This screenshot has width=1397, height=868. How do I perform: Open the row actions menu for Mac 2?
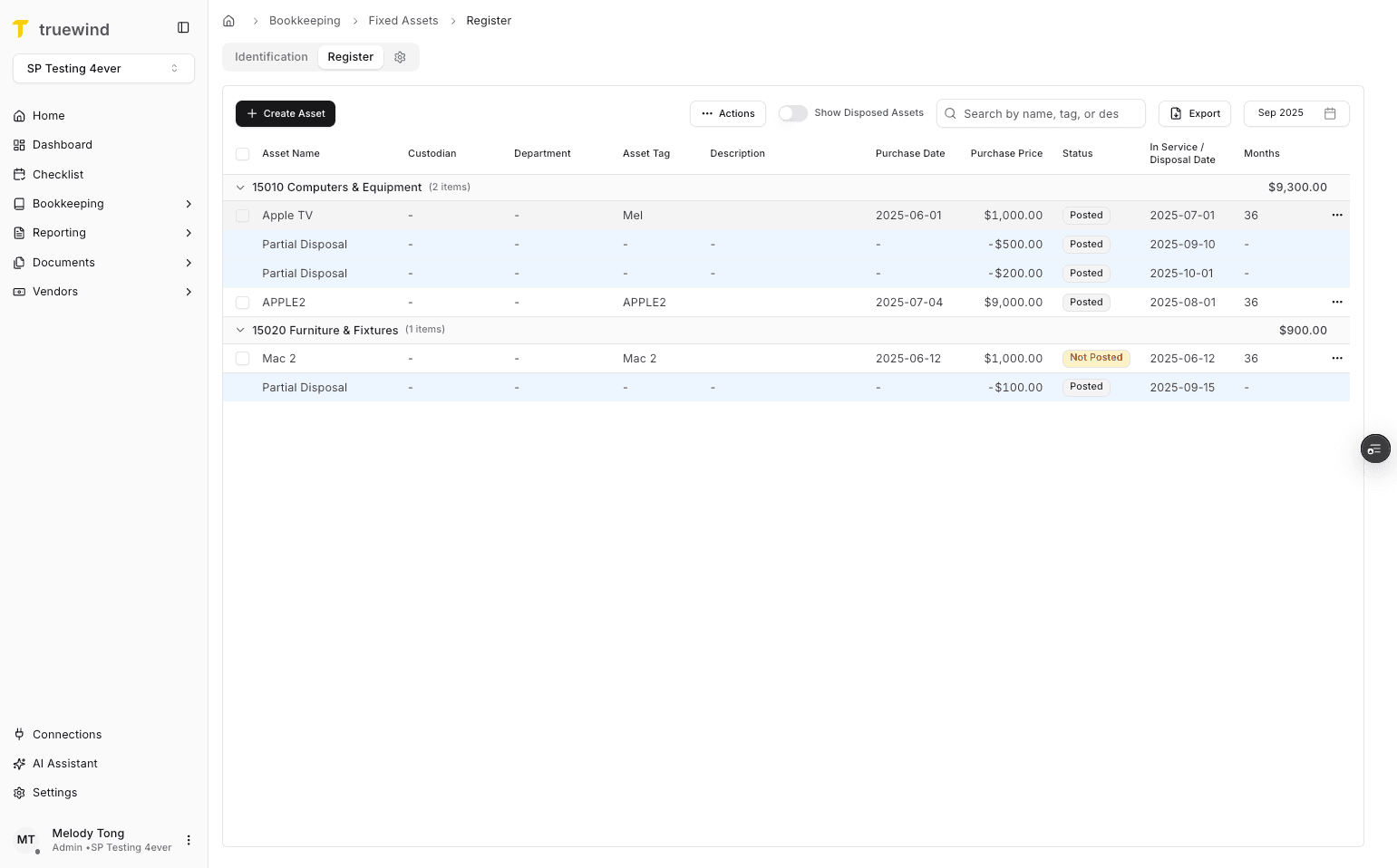coord(1337,358)
